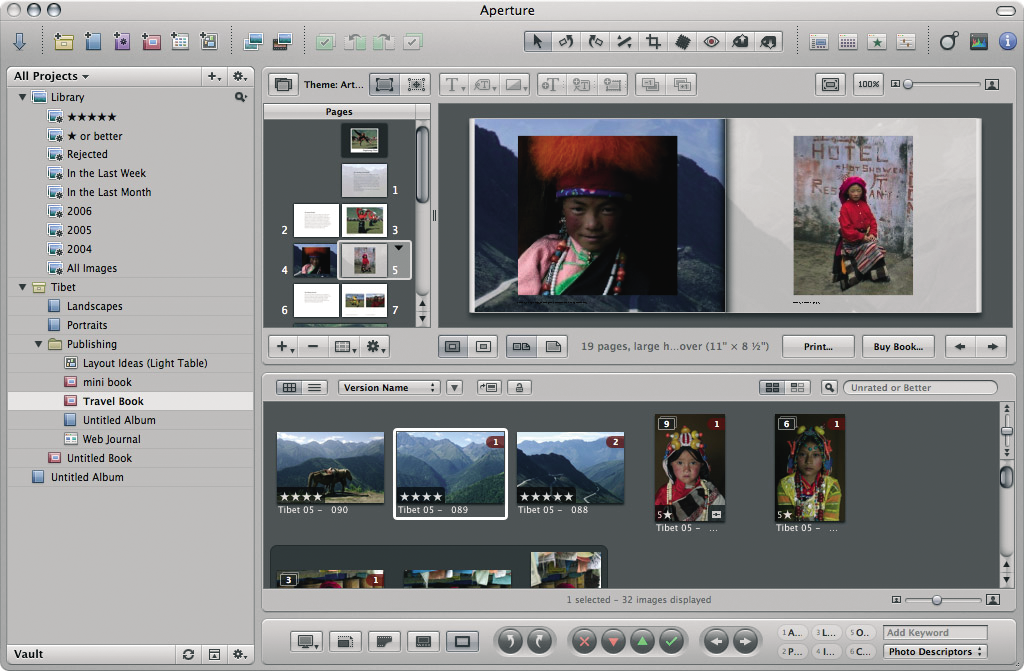Click the purple New Smart Album icon
This screenshot has width=1024, height=671.
(121, 42)
